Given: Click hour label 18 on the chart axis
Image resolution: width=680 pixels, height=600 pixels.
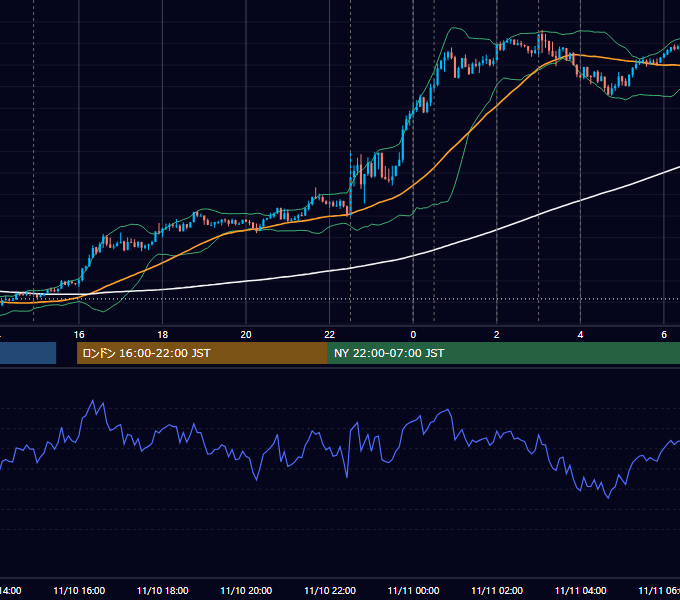Looking at the screenshot, I should click(163, 335).
